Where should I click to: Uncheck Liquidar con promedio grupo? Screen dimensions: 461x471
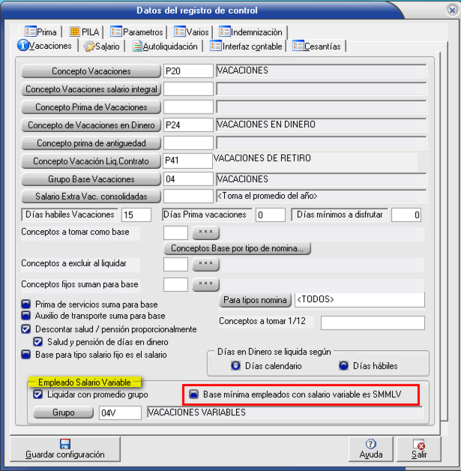click(38, 394)
